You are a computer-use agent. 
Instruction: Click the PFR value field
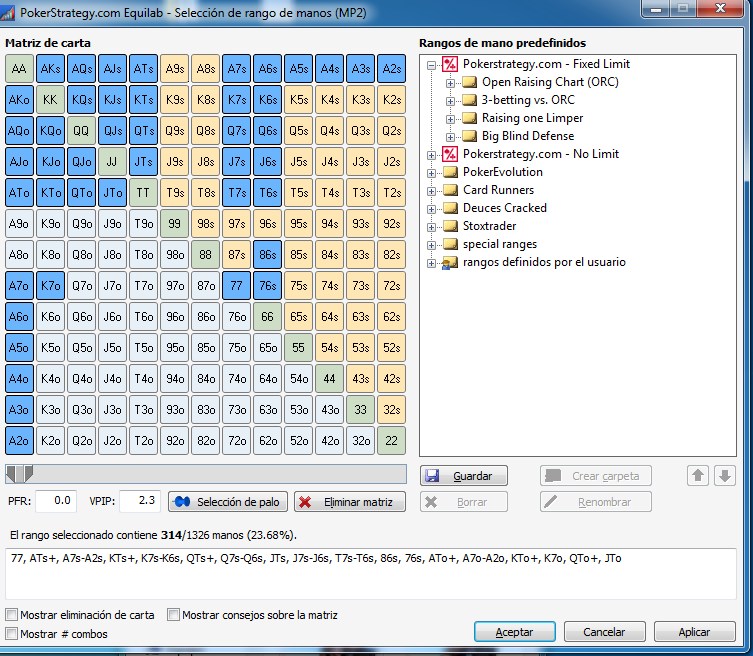(56, 501)
